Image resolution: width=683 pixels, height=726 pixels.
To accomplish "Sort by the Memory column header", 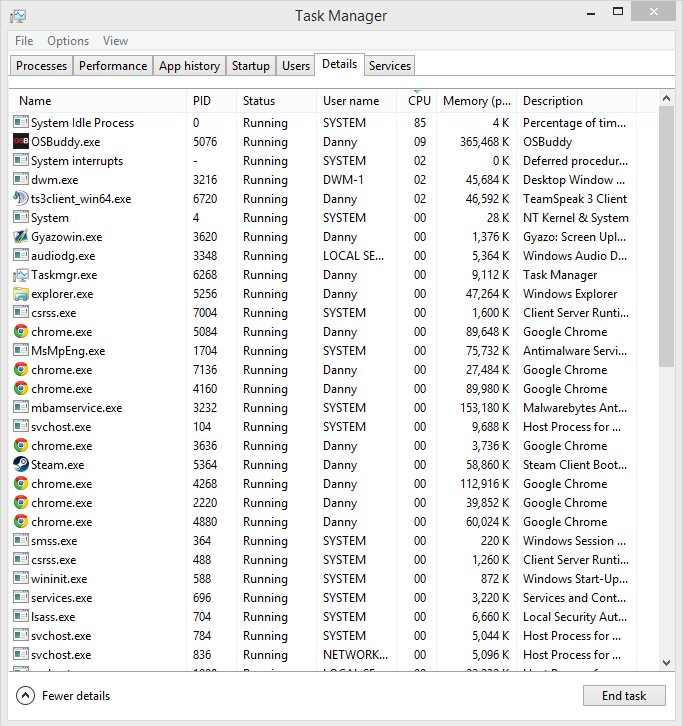I will point(477,101).
